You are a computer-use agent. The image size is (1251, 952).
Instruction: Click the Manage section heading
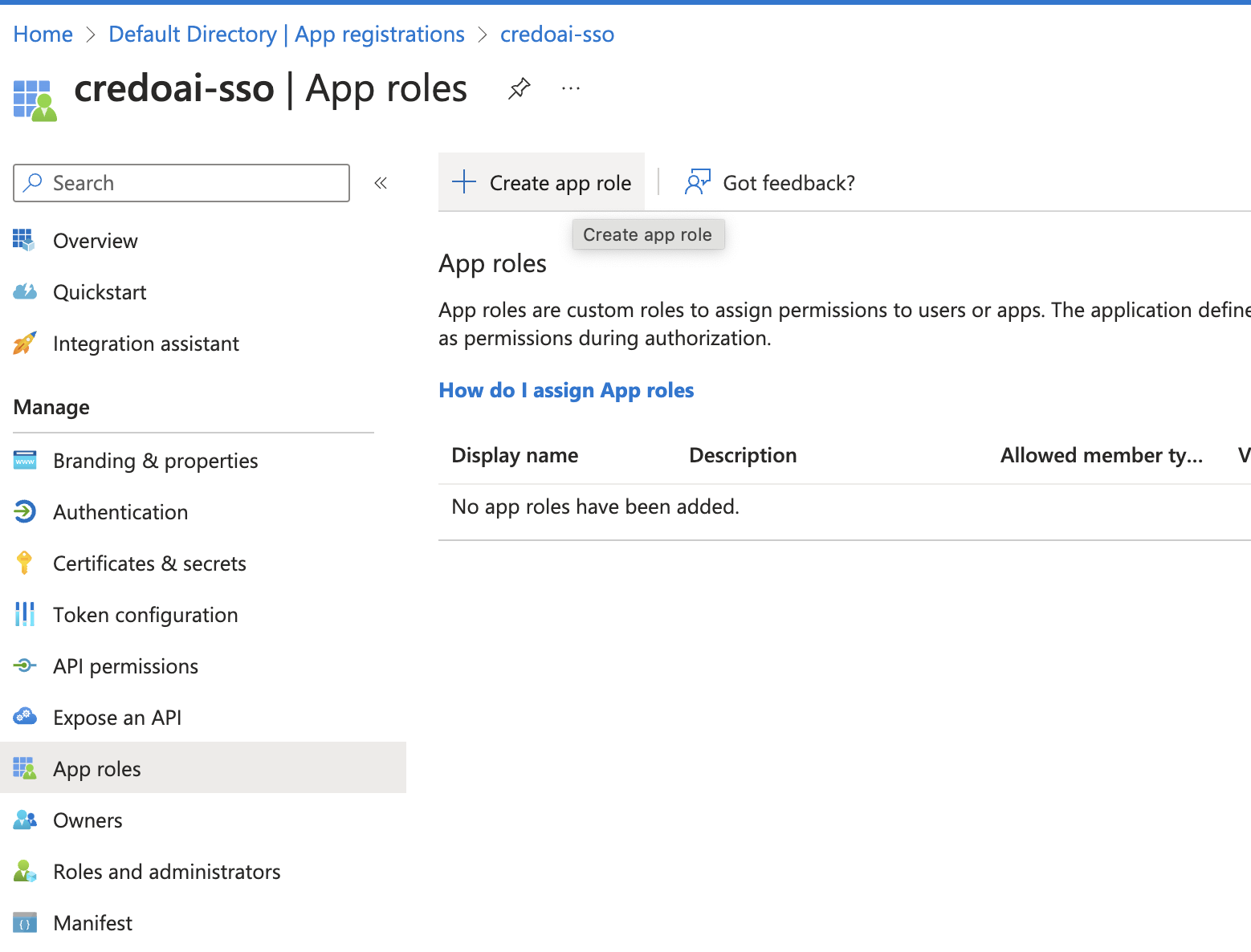[x=51, y=407]
